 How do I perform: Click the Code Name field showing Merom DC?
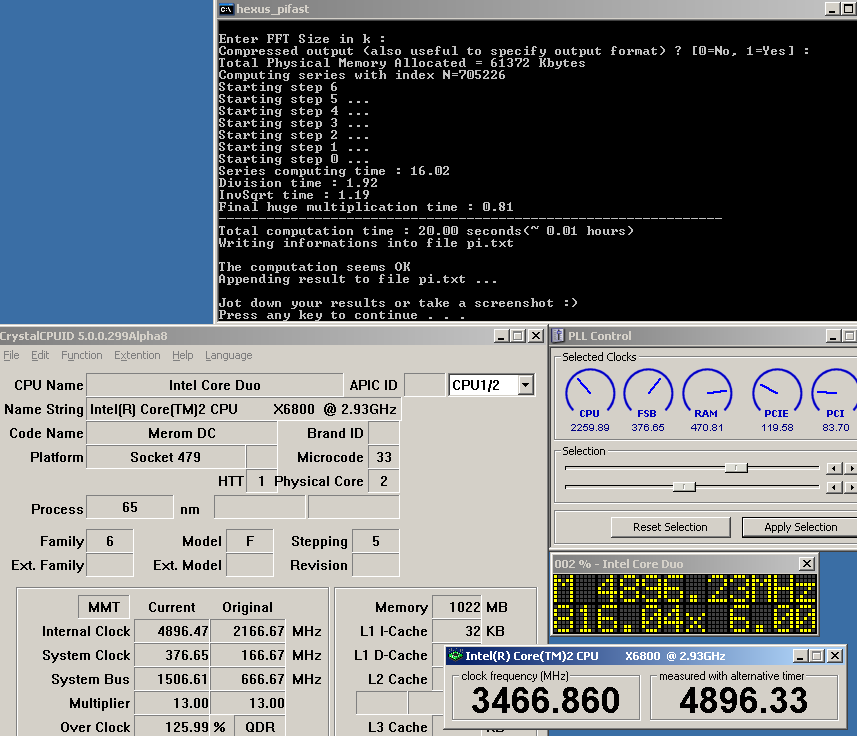[x=182, y=433]
